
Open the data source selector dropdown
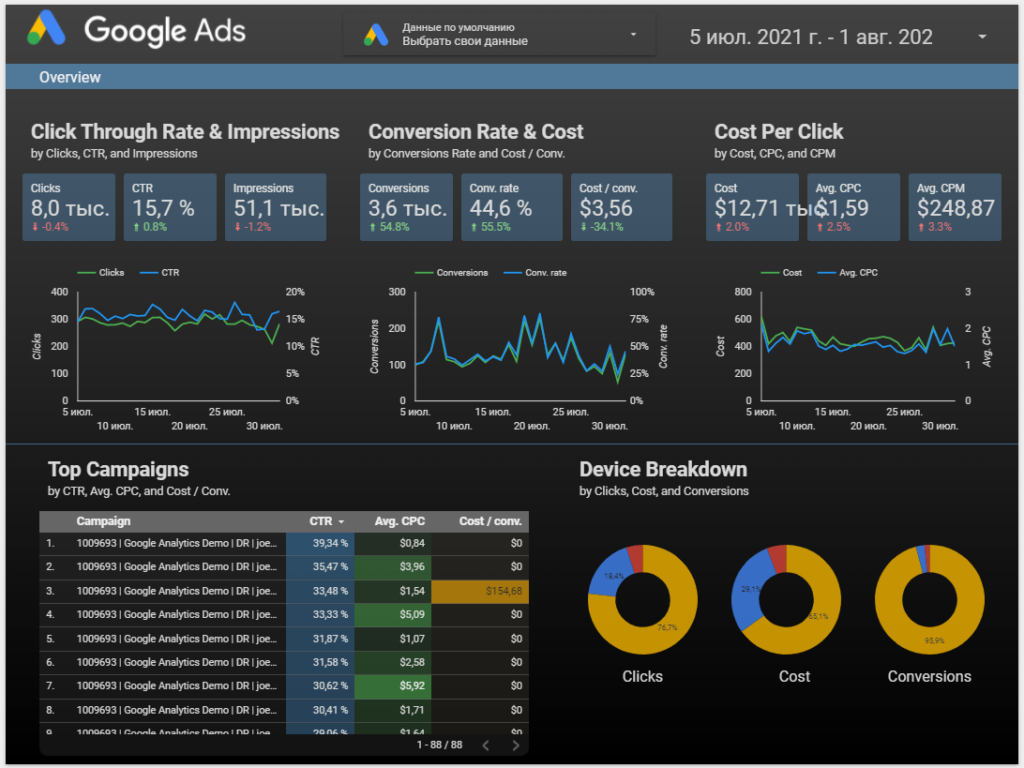tap(632, 35)
